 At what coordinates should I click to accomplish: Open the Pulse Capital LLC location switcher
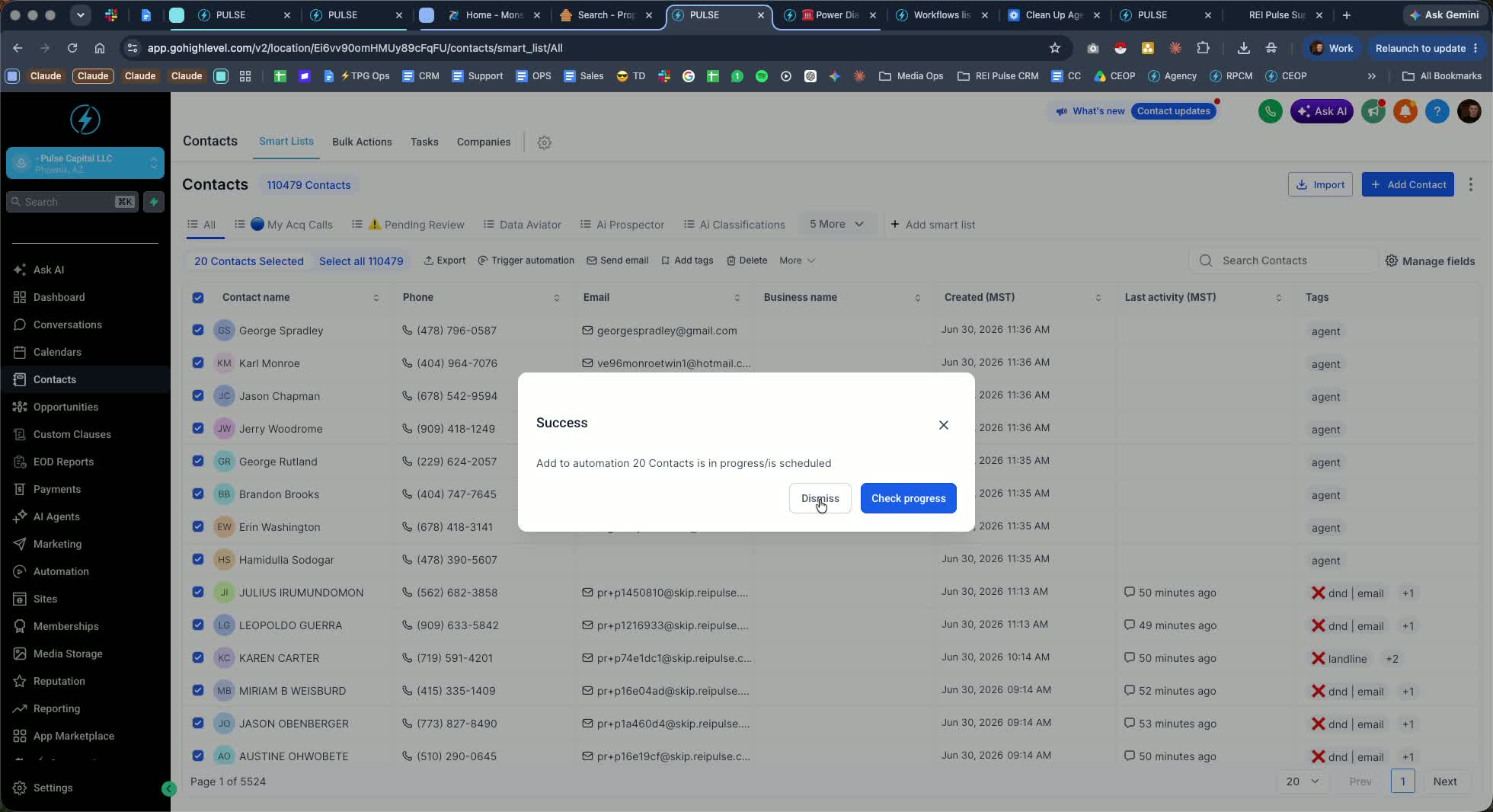click(85, 163)
